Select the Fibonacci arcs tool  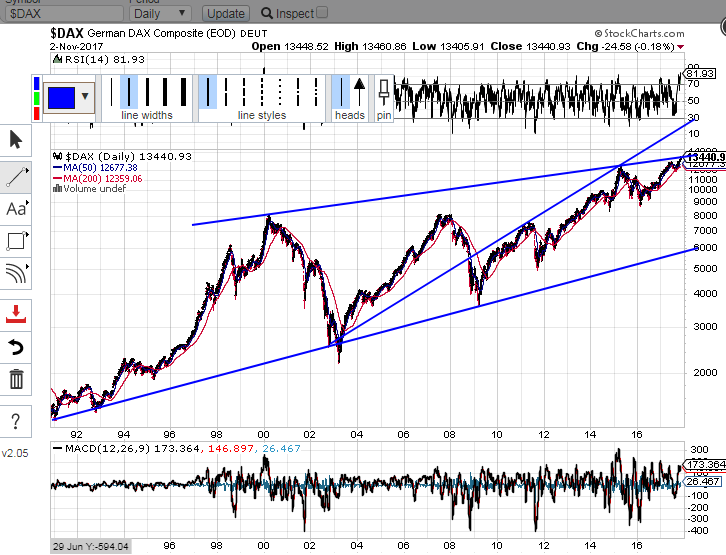(x=15, y=273)
